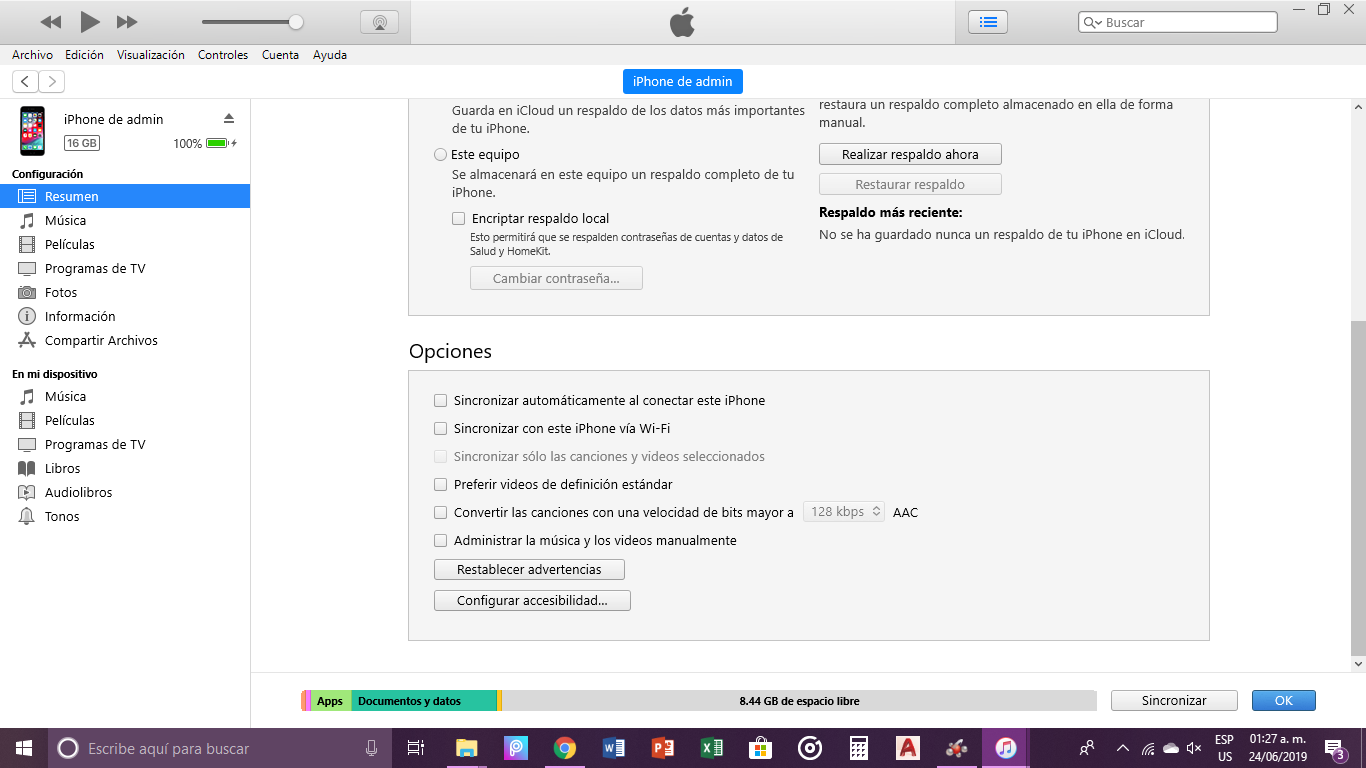Image resolution: width=1366 pixels, height=768 pixels.
Task: Go back with the left navigation arrow
Action: coord(25,82)
